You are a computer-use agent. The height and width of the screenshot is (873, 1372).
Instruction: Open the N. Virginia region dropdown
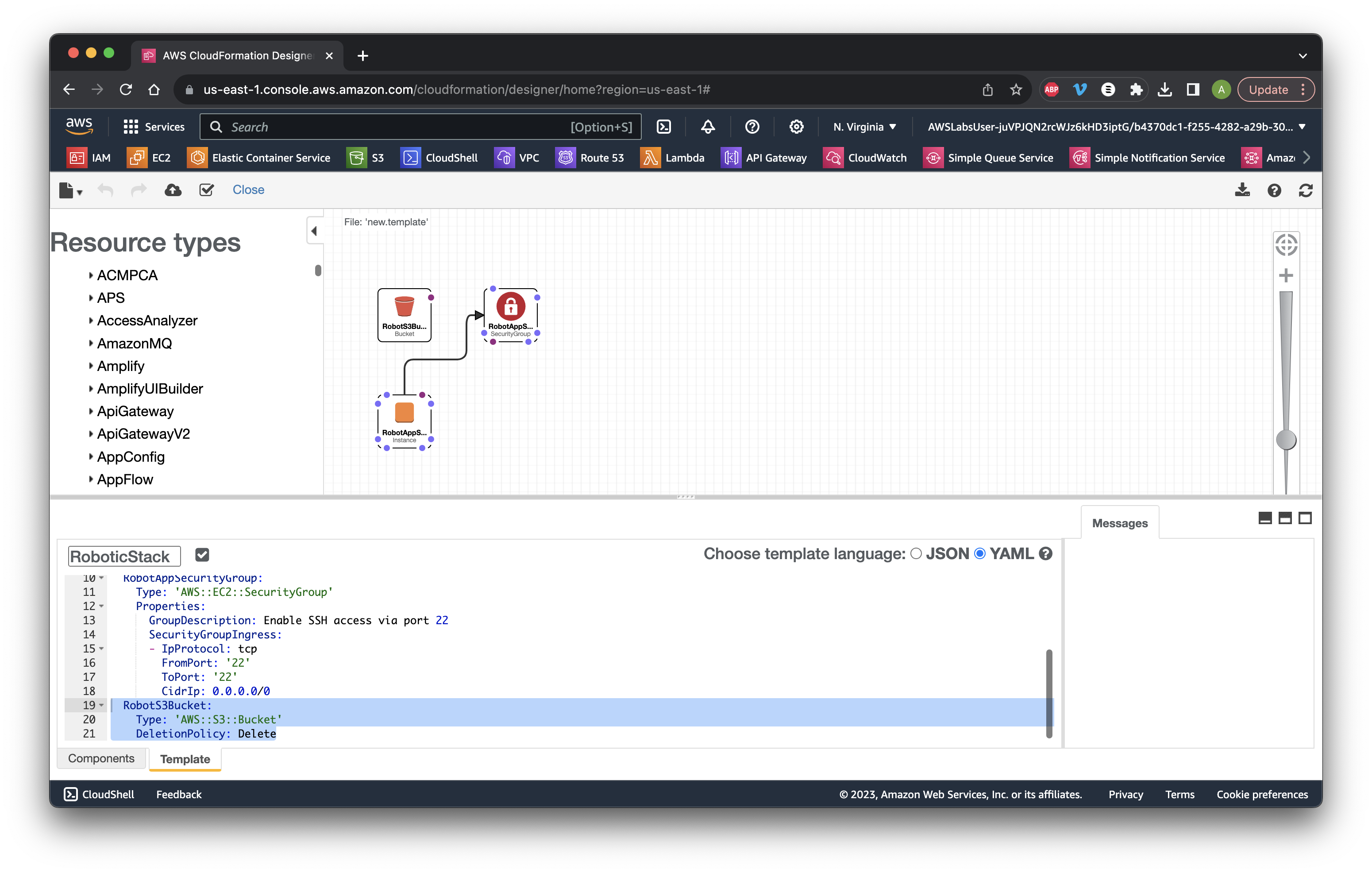click(864, 127)
